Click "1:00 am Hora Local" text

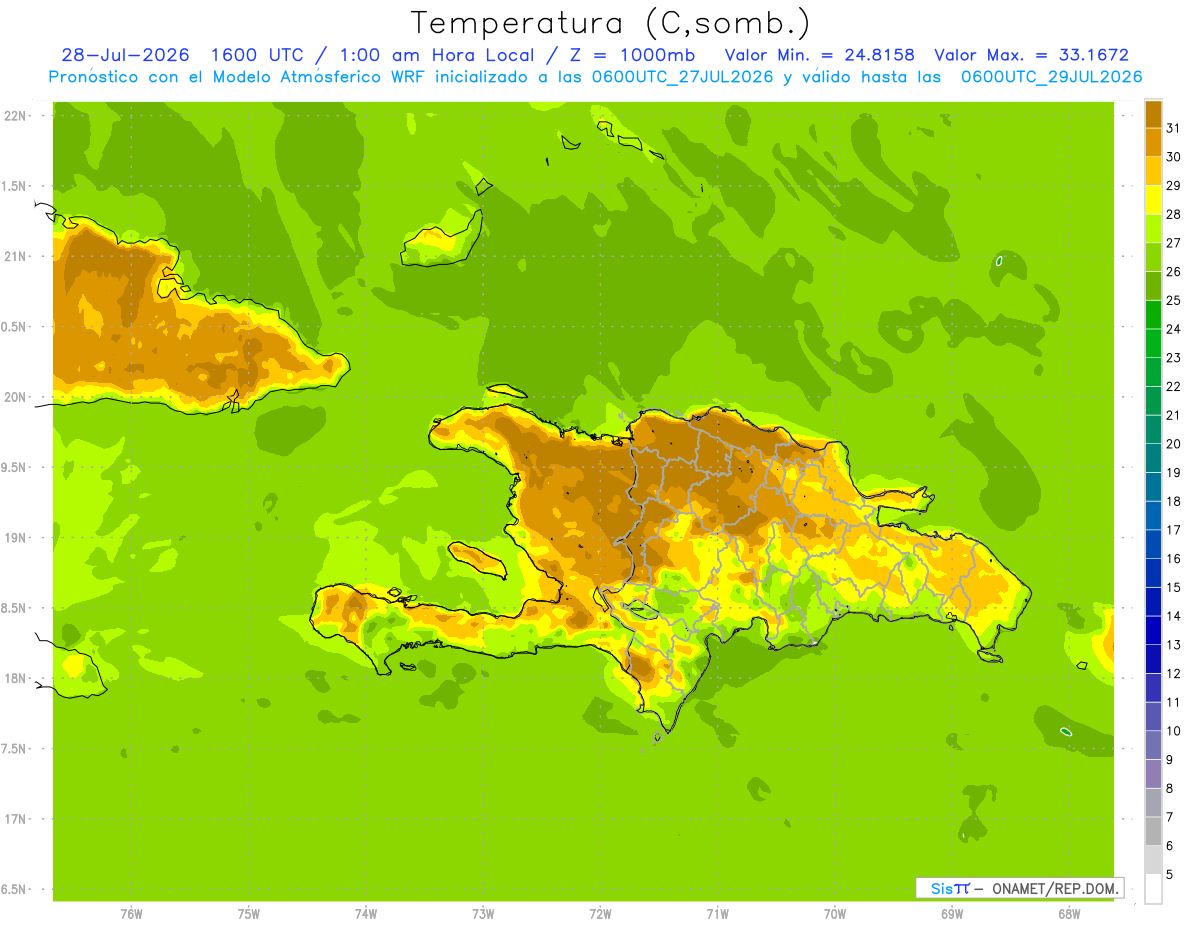coord(437,55)
